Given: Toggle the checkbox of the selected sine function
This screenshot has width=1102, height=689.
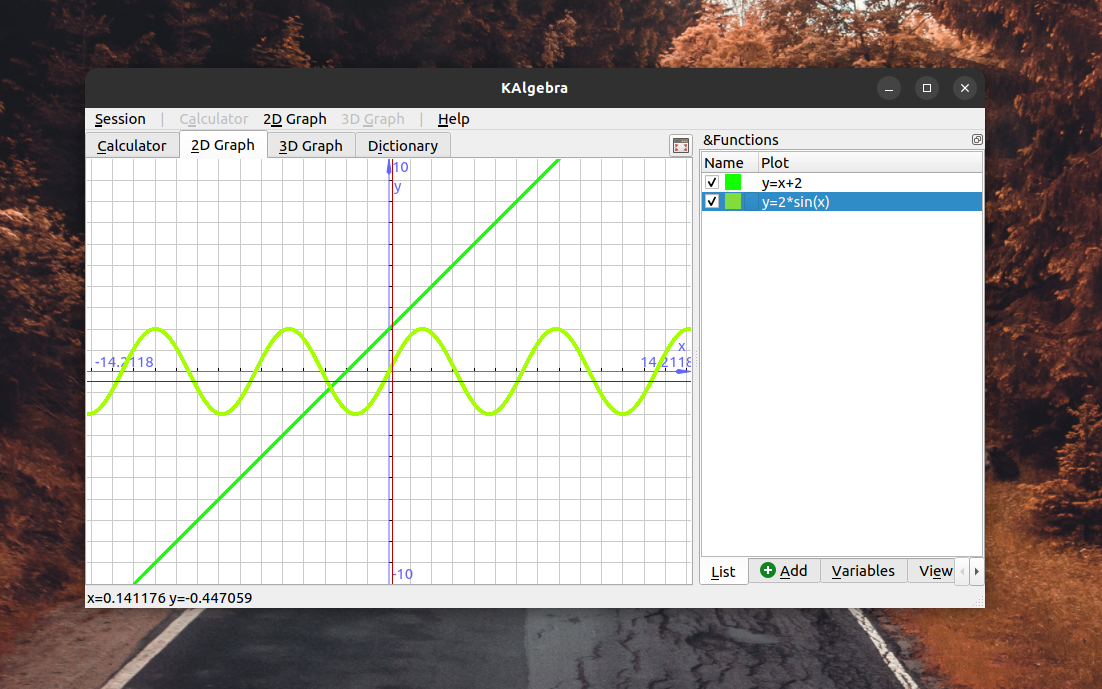Looking at the screenshot, I should (711, 201).
